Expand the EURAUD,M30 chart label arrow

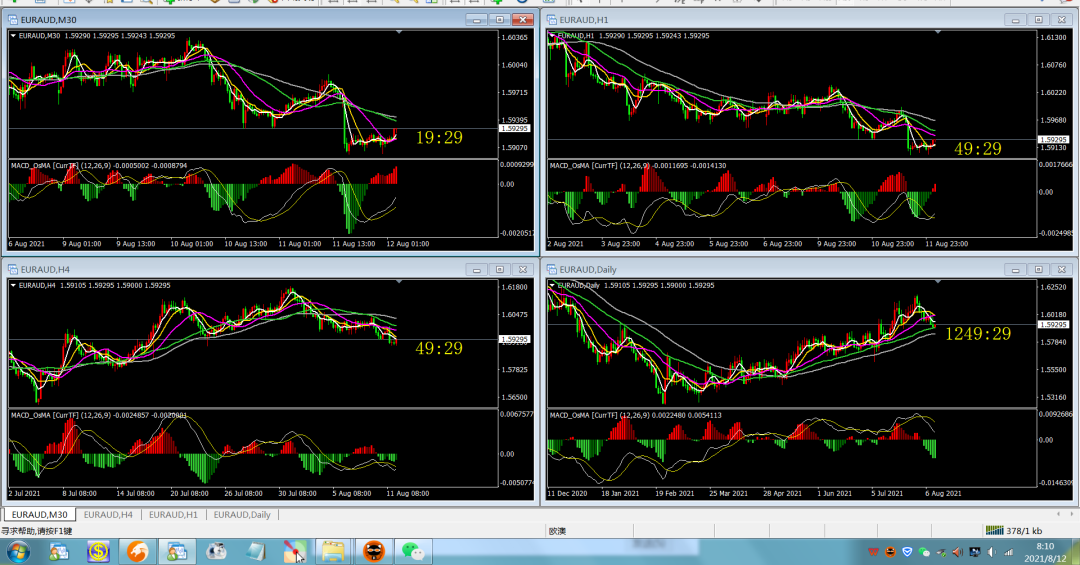pos(13,35)
